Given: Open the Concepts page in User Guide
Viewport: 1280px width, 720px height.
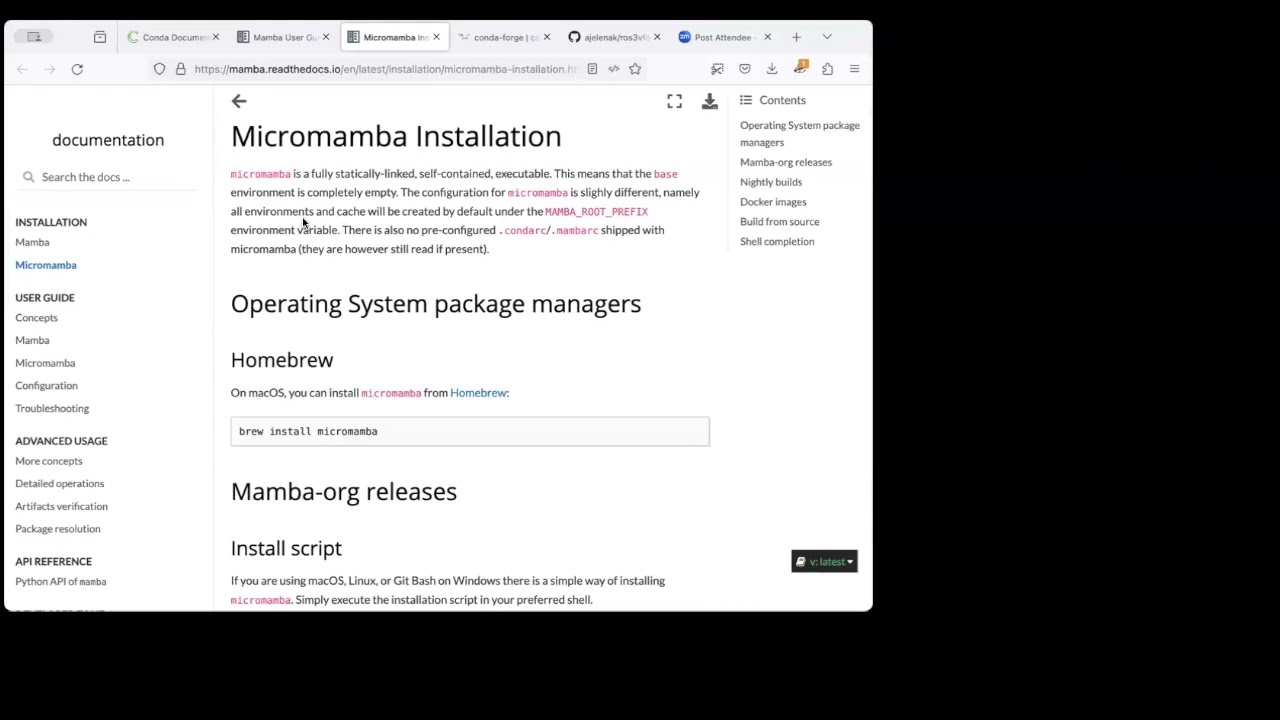Looking at the screenshot, I should pos(36,318).
